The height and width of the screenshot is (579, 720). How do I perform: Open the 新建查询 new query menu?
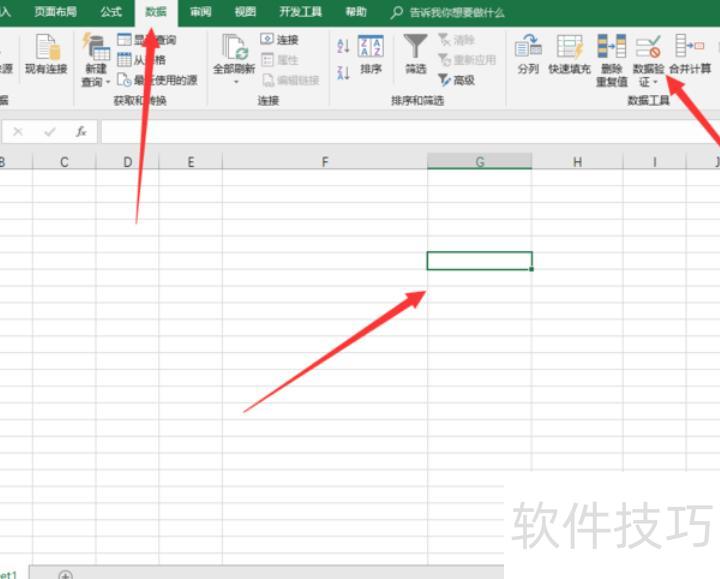tap(96, 61)
